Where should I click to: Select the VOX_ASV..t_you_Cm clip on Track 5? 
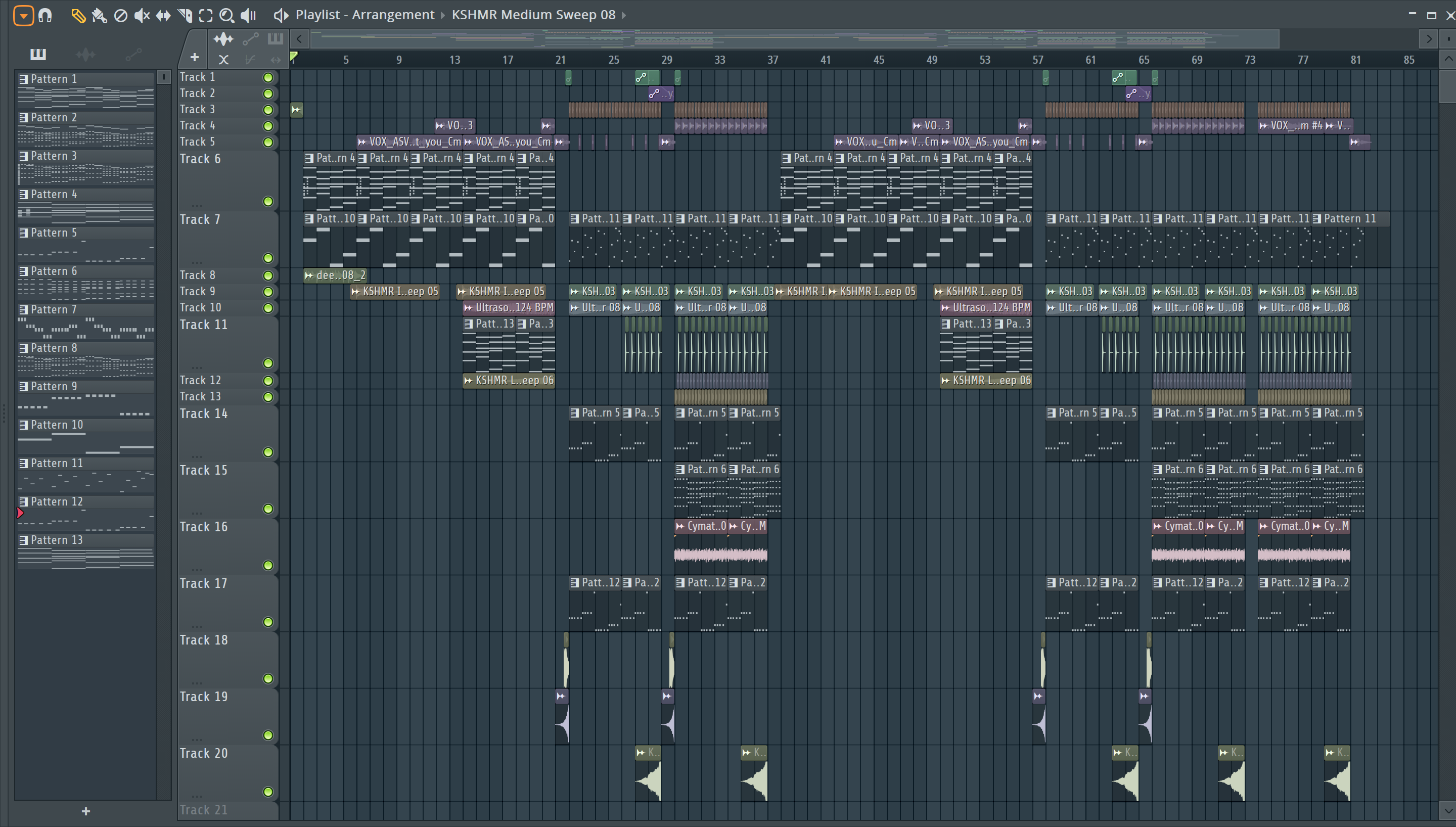point(409,142)
